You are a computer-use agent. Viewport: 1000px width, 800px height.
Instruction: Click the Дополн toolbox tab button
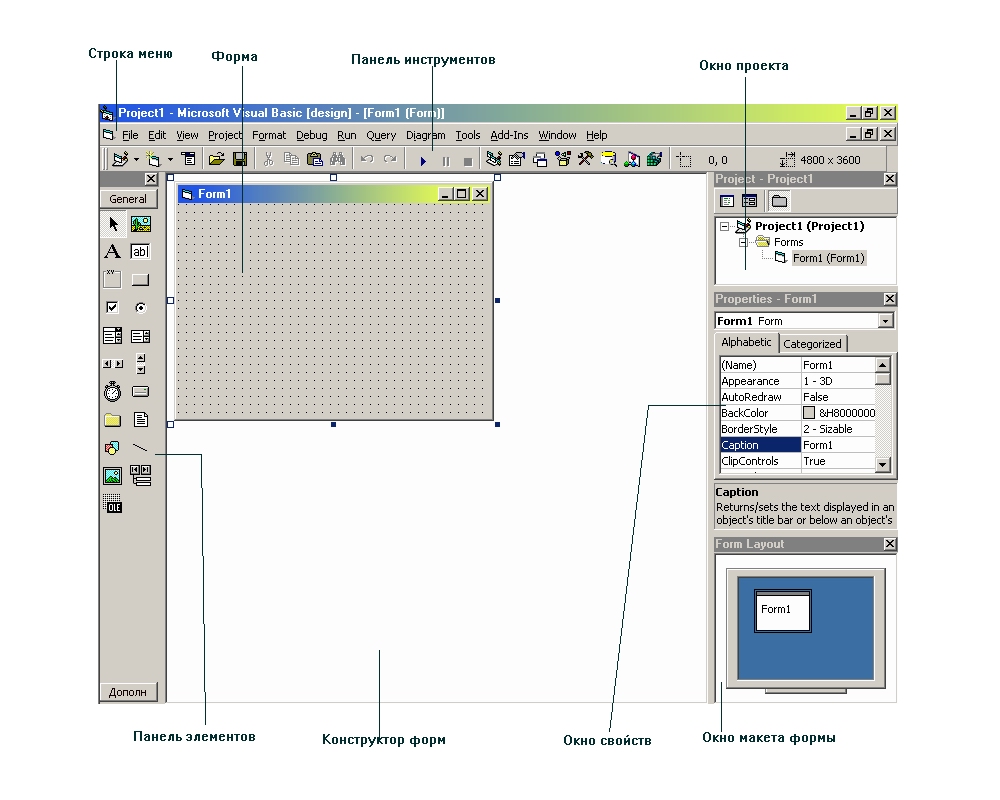128,692
